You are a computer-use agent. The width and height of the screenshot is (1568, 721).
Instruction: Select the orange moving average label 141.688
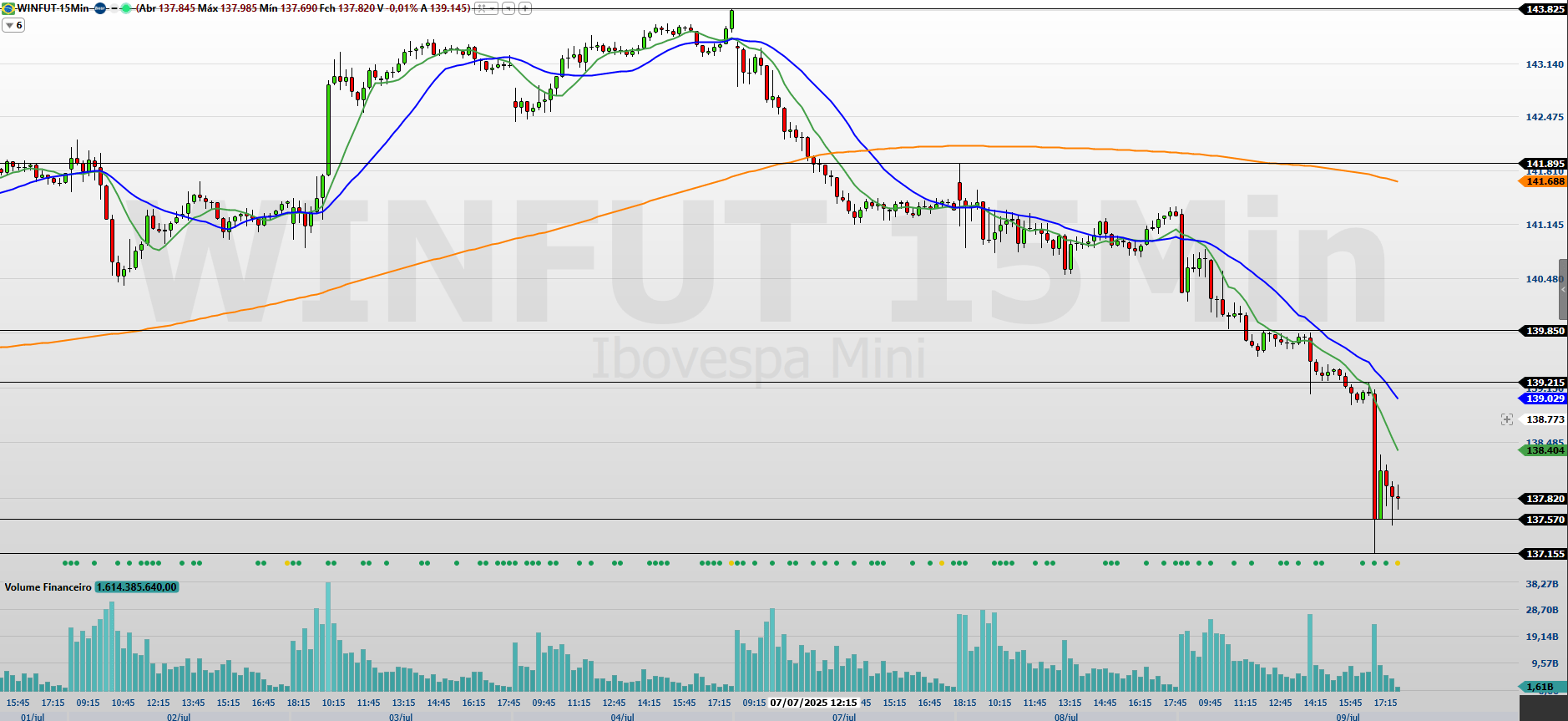click(1544, 181)
